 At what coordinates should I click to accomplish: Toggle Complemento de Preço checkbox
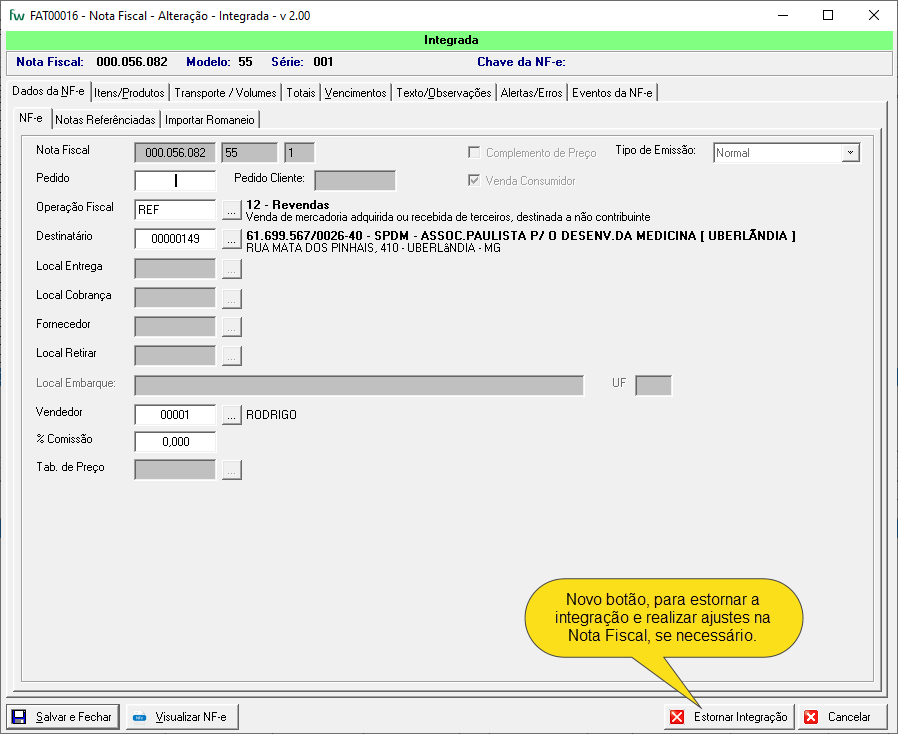pyautogui.click(x=474, y=152)
